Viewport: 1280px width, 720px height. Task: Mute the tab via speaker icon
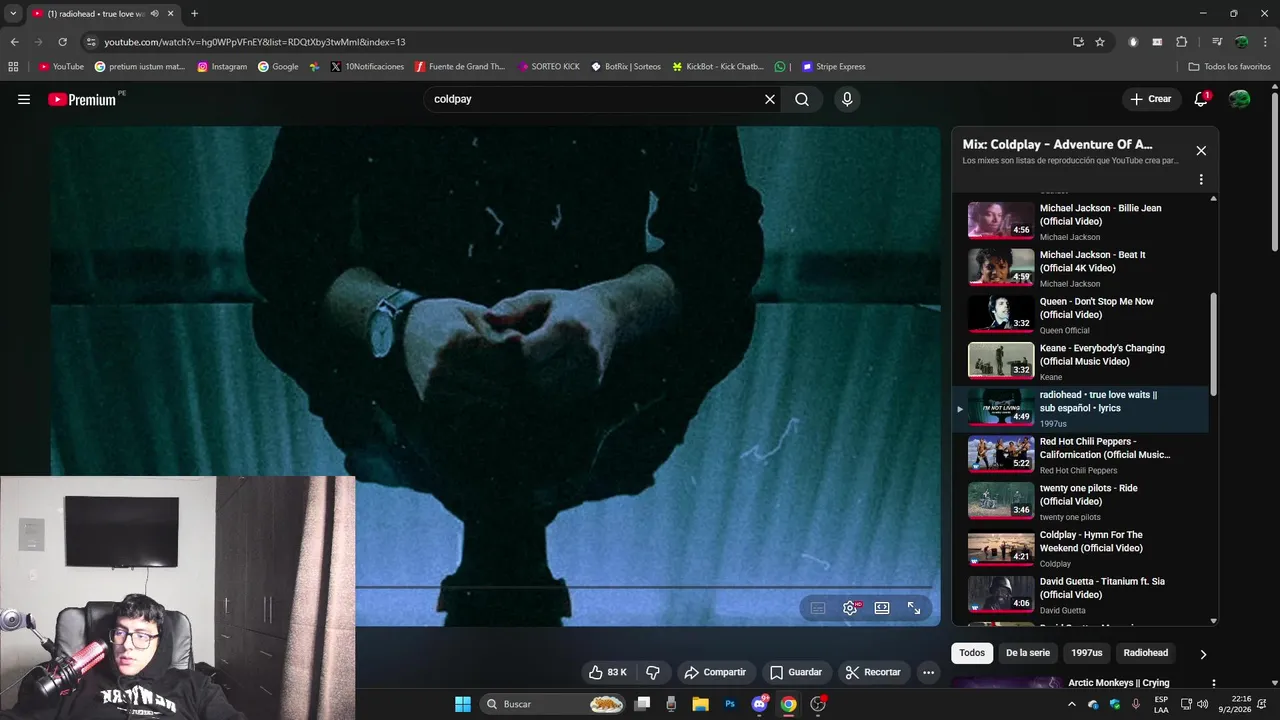click(x=154, y=14)
